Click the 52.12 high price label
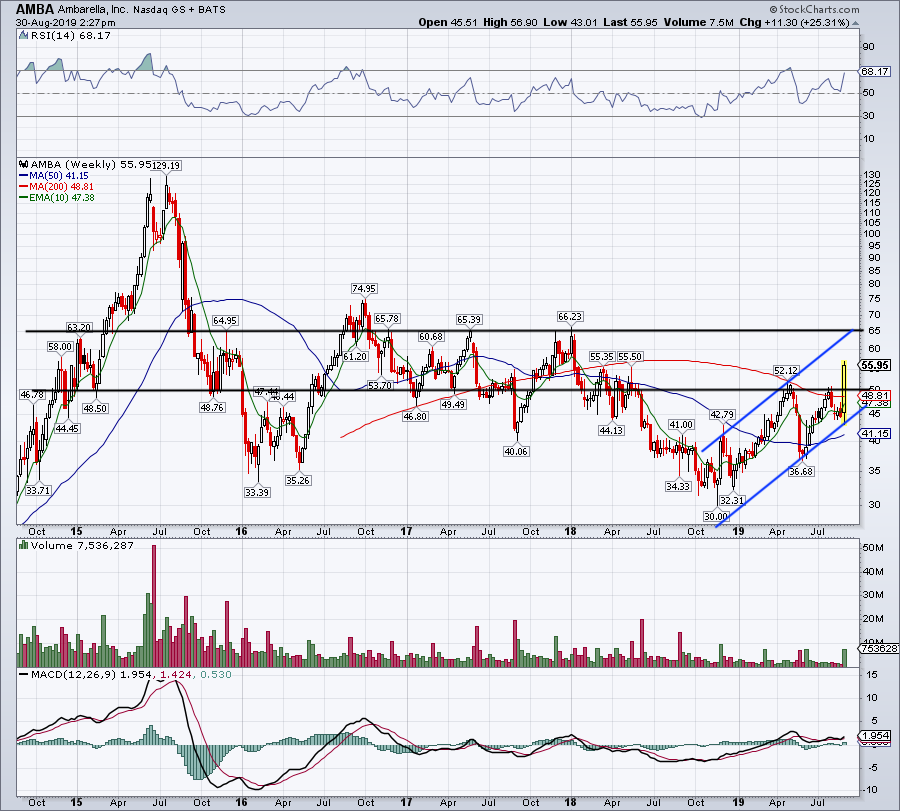This screenshot has height=811, width=900. click(x=786, y=371)
